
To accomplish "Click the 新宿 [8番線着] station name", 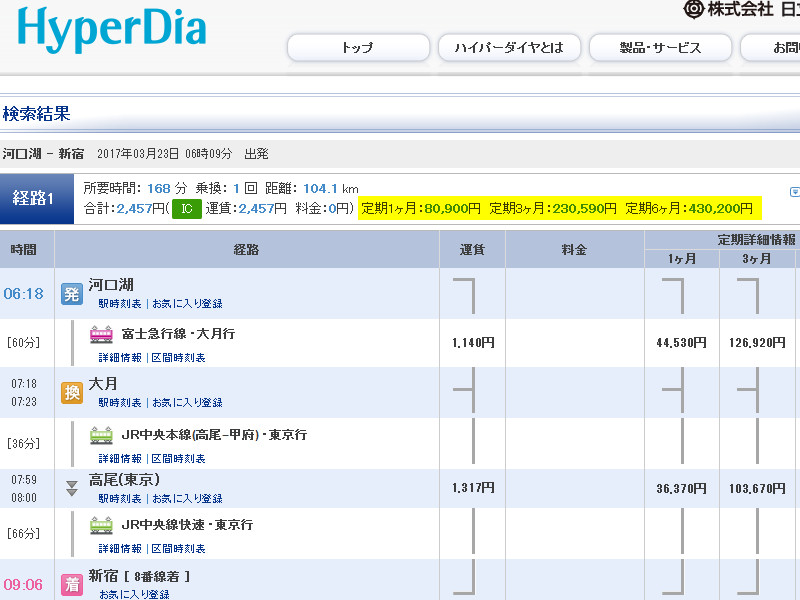I will click(x=139, y=576).
